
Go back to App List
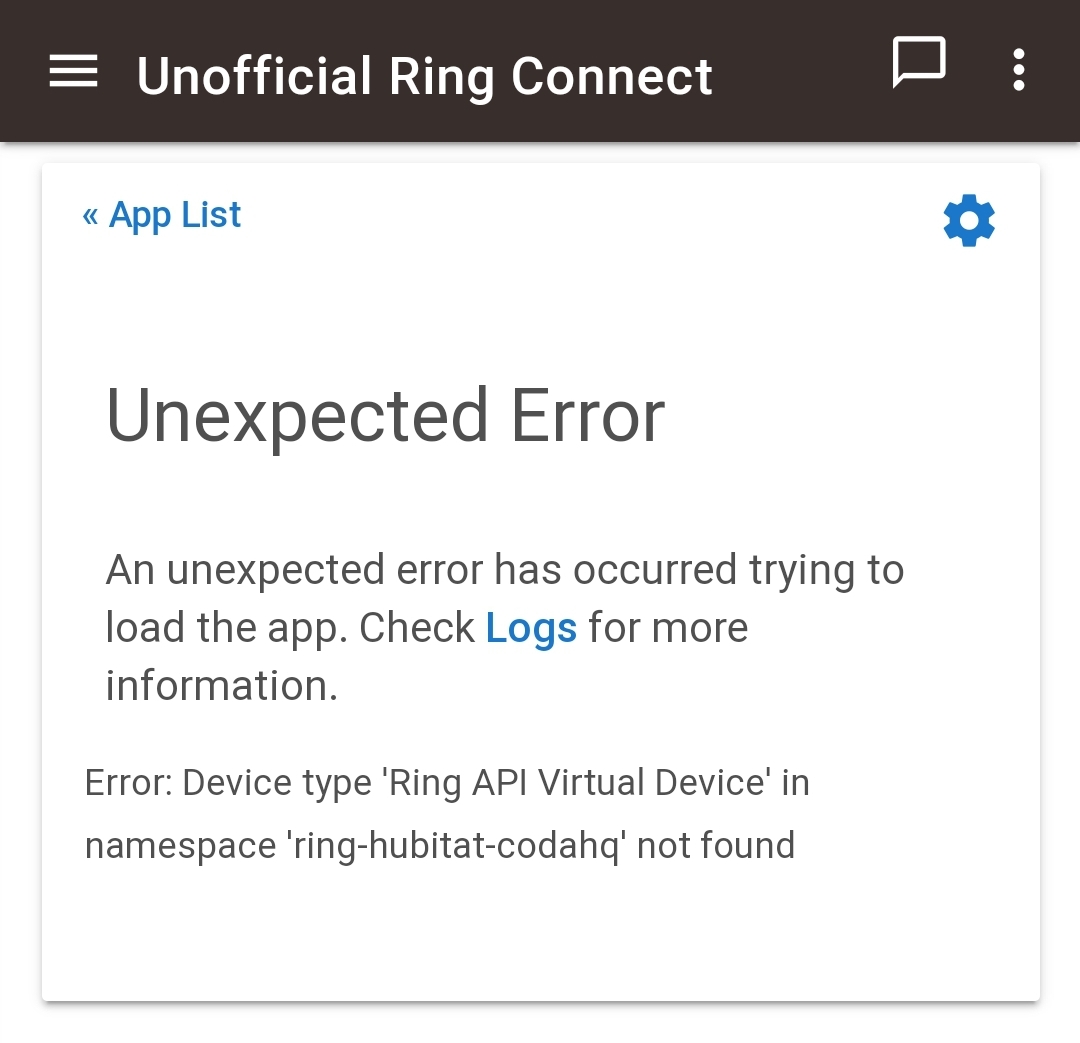(x=162, y=215)
